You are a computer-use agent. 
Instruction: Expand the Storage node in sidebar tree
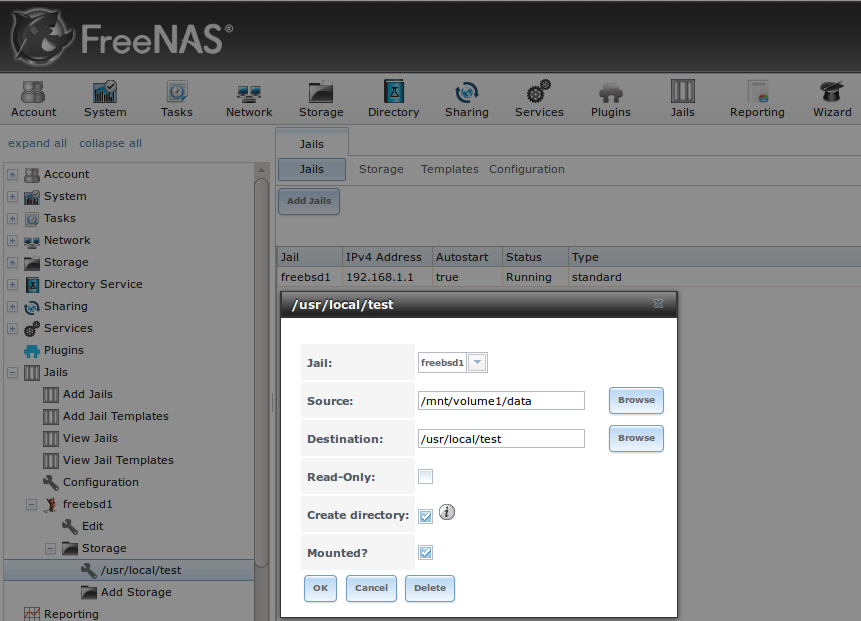click(13, 262)
